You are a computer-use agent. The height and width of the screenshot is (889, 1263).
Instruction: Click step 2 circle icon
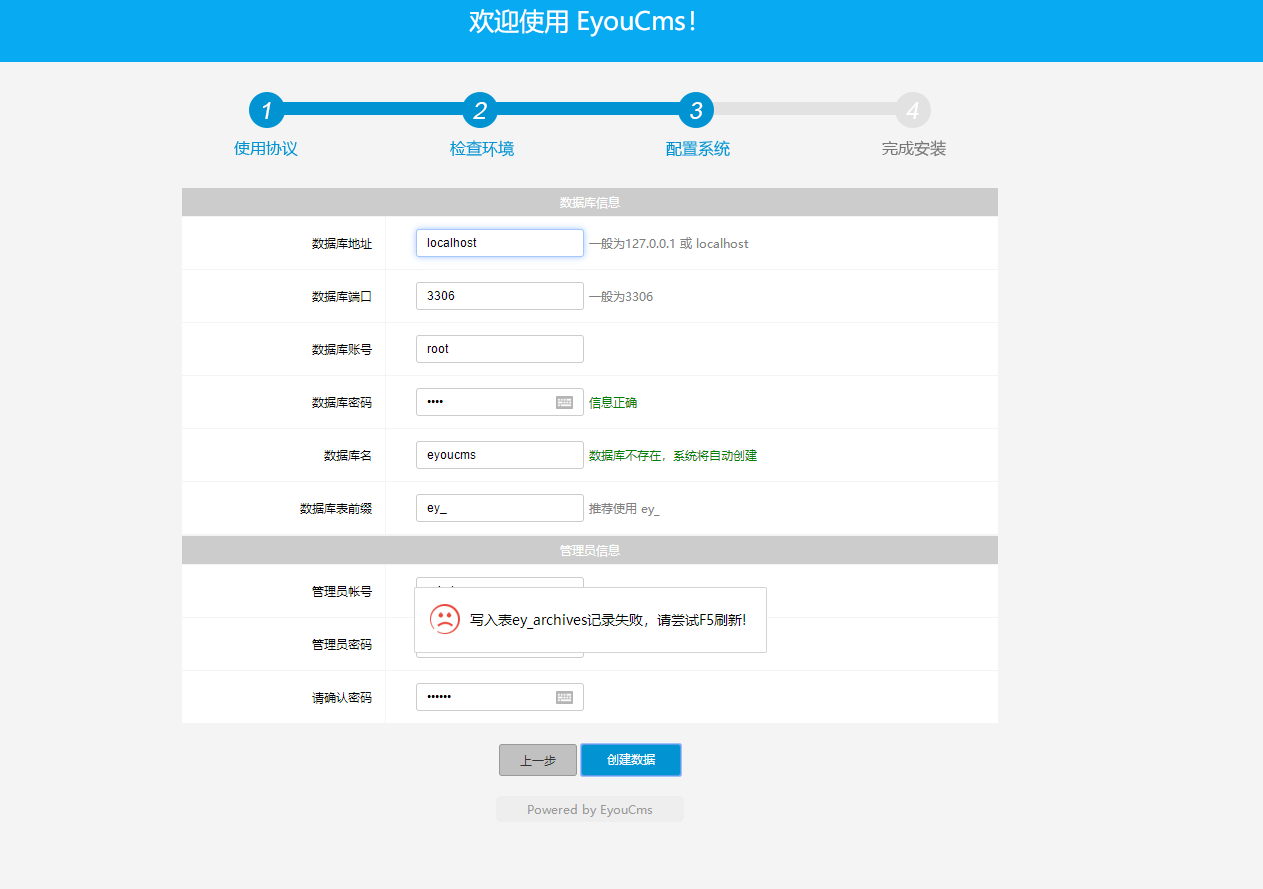point(480,110)
